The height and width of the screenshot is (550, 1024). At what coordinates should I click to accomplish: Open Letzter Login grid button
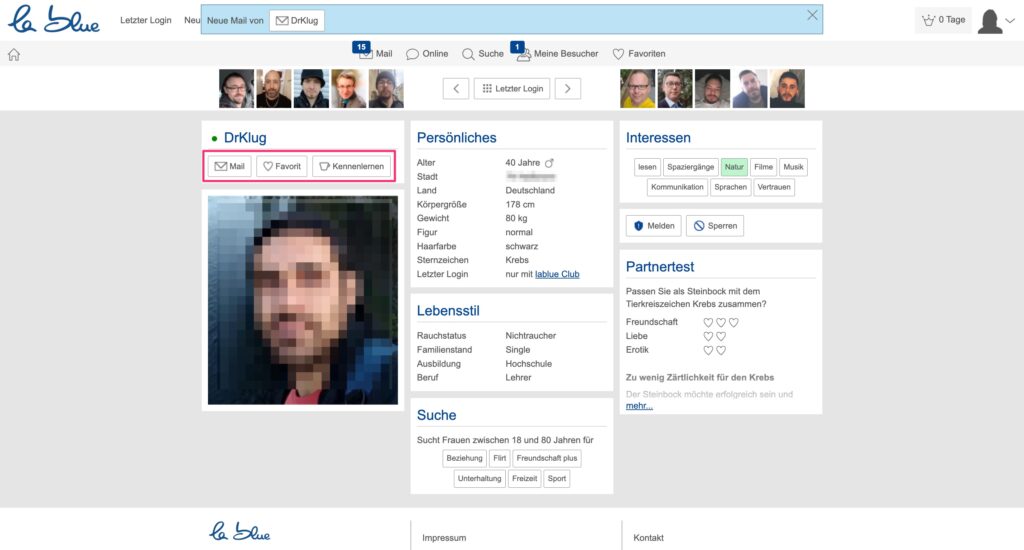tap(512, 89)
